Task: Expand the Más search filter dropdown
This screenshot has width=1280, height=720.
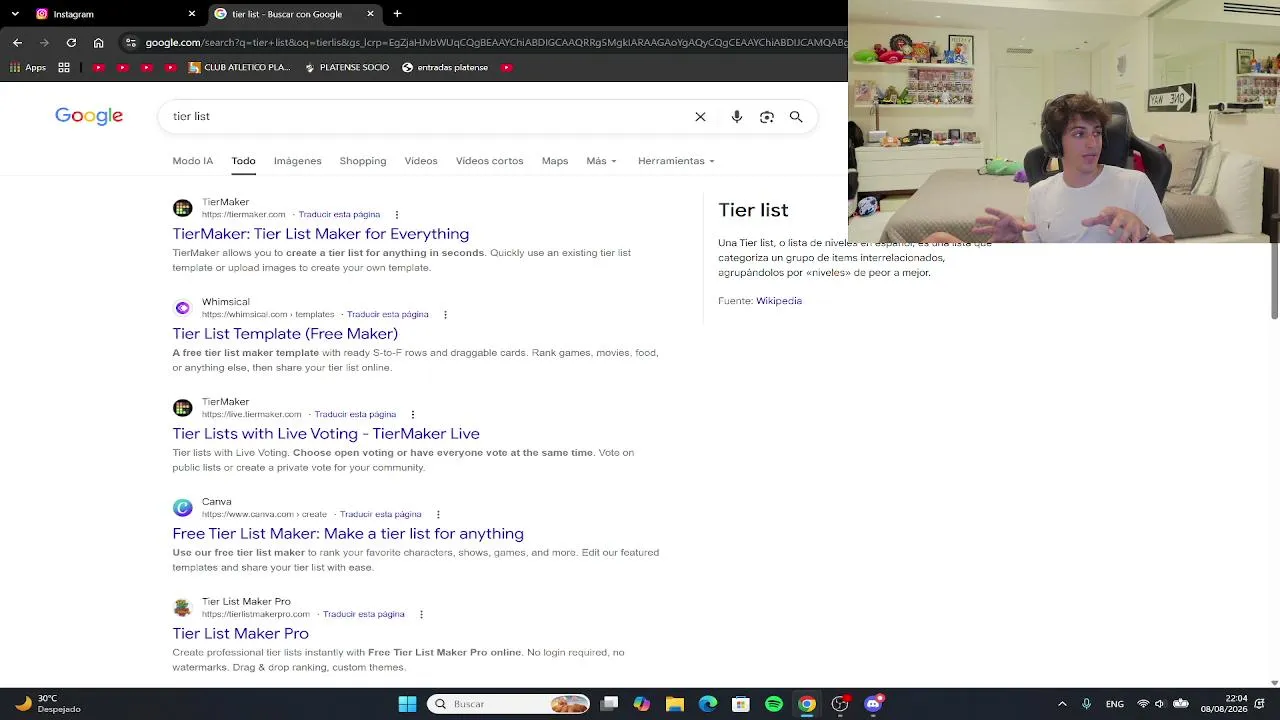Action: [601, 161]
